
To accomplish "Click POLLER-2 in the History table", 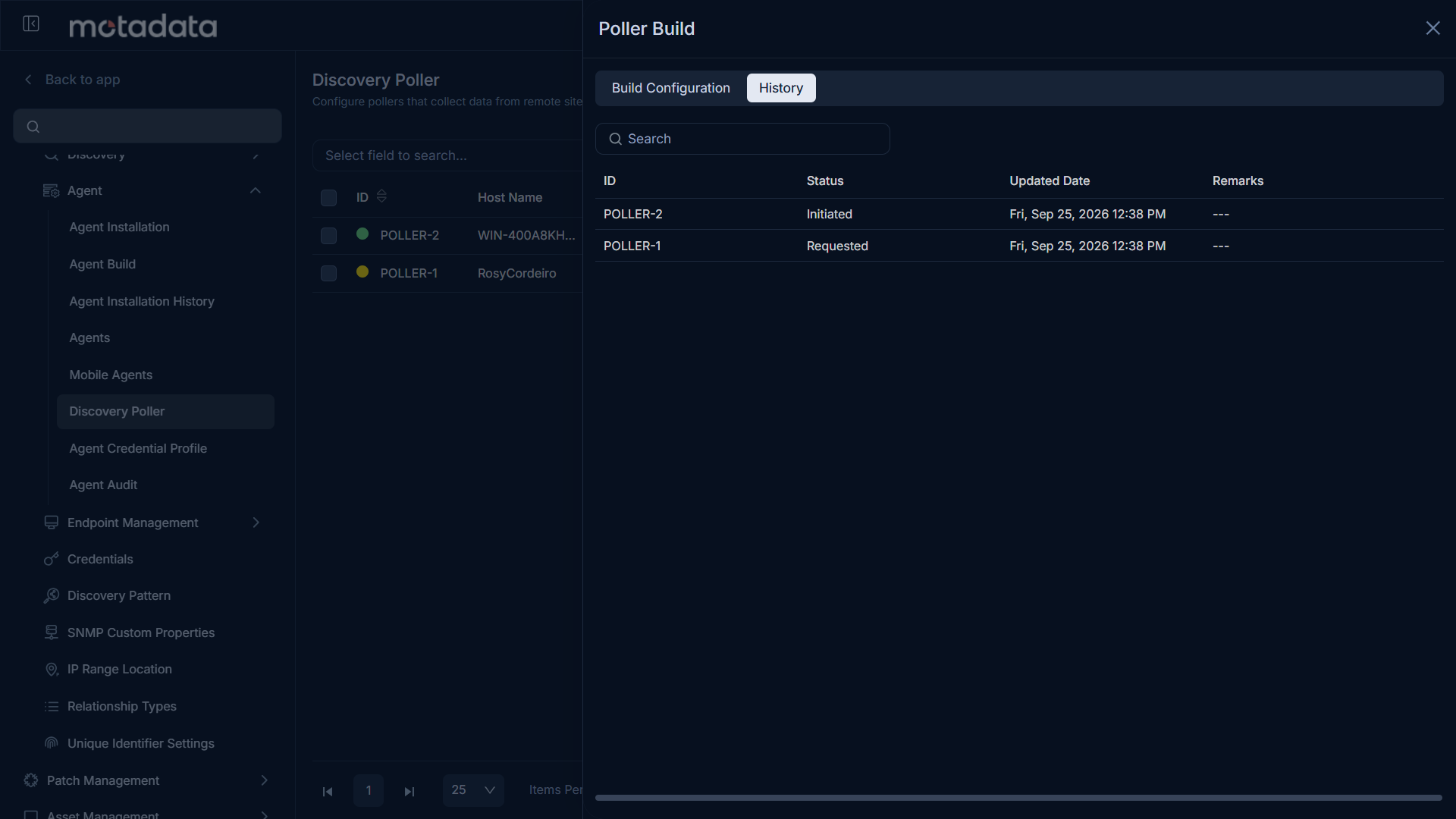I will coord(633,214).
